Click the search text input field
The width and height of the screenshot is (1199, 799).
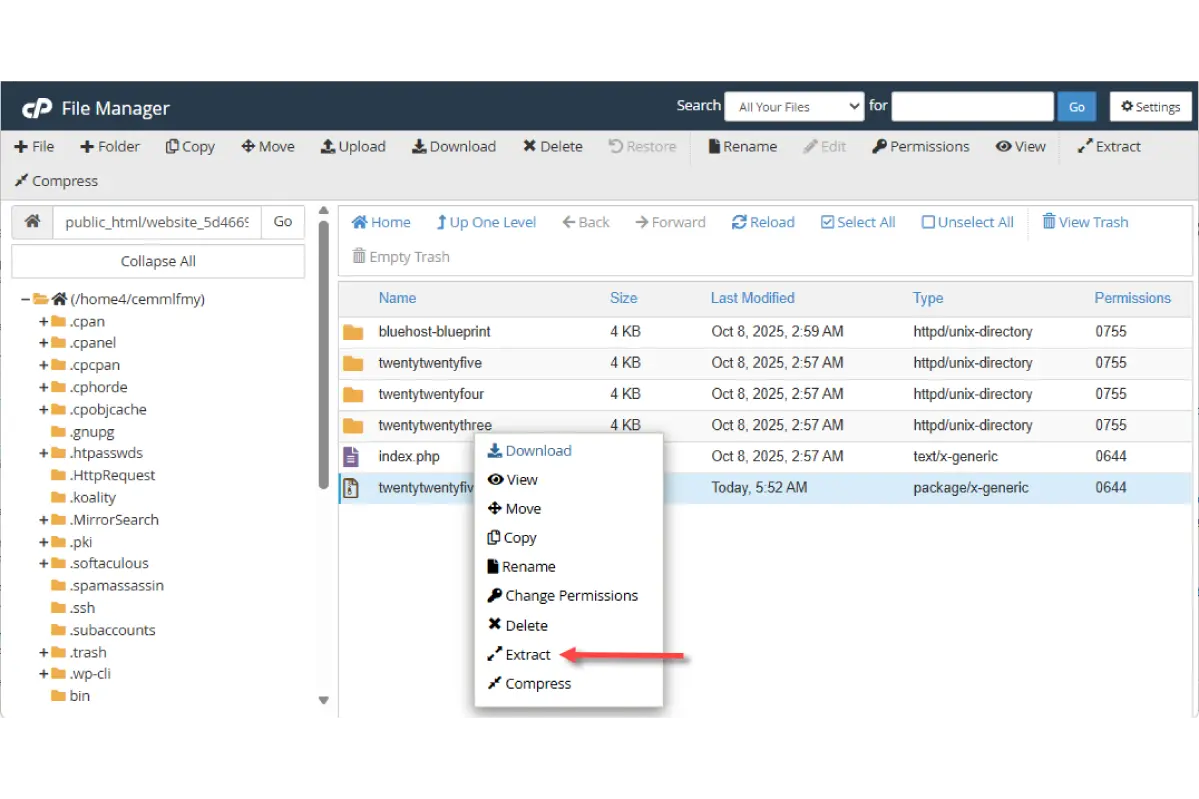[x=972, y=107]
